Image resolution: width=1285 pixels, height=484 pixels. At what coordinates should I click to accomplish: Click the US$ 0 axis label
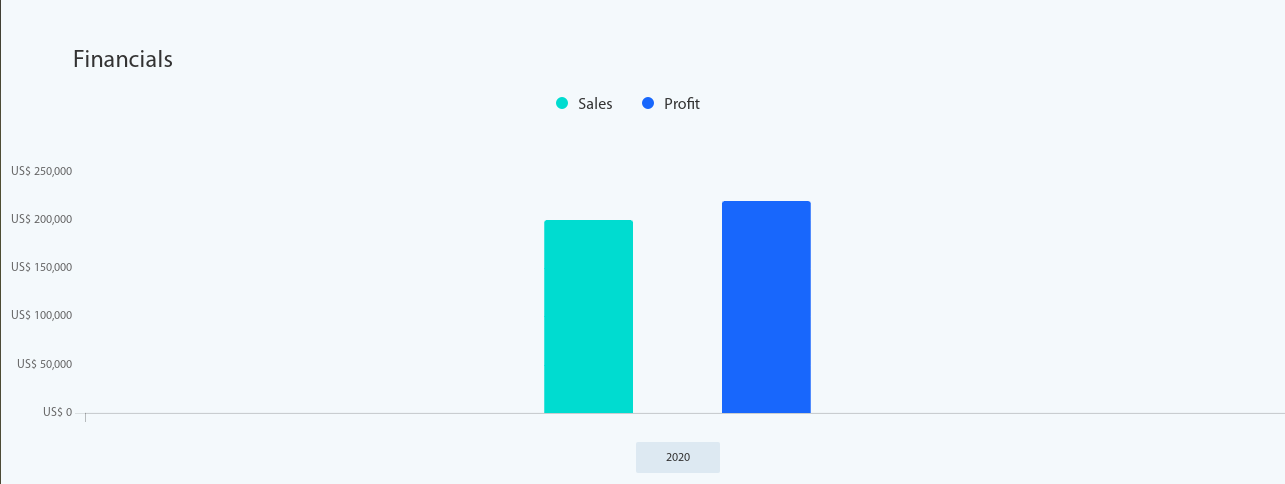click(58, 412)
